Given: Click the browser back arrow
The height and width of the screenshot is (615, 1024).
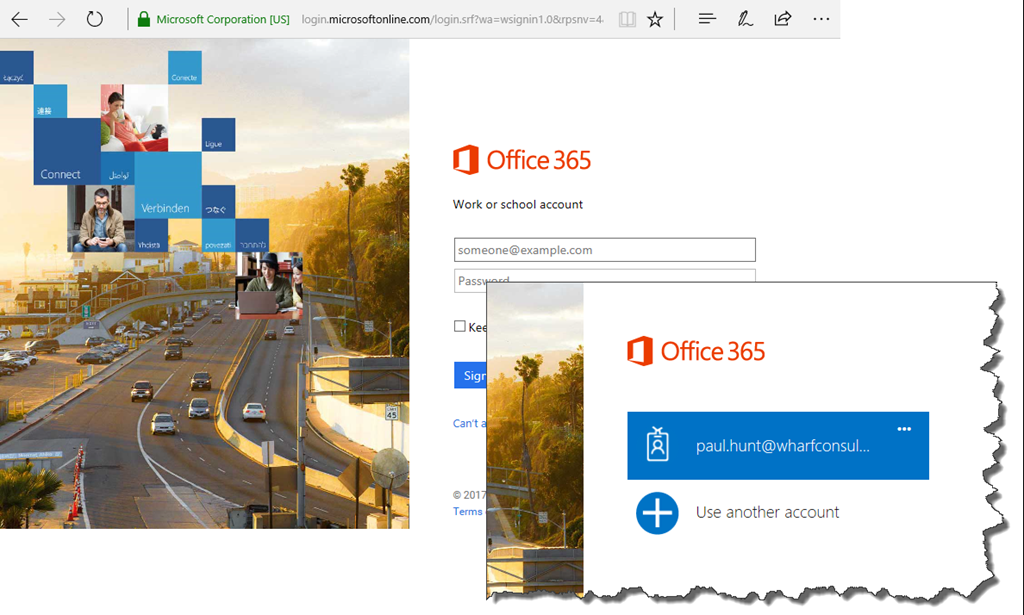Looking at the screenshot, I should pyautogui.click(x=20, y=19).
